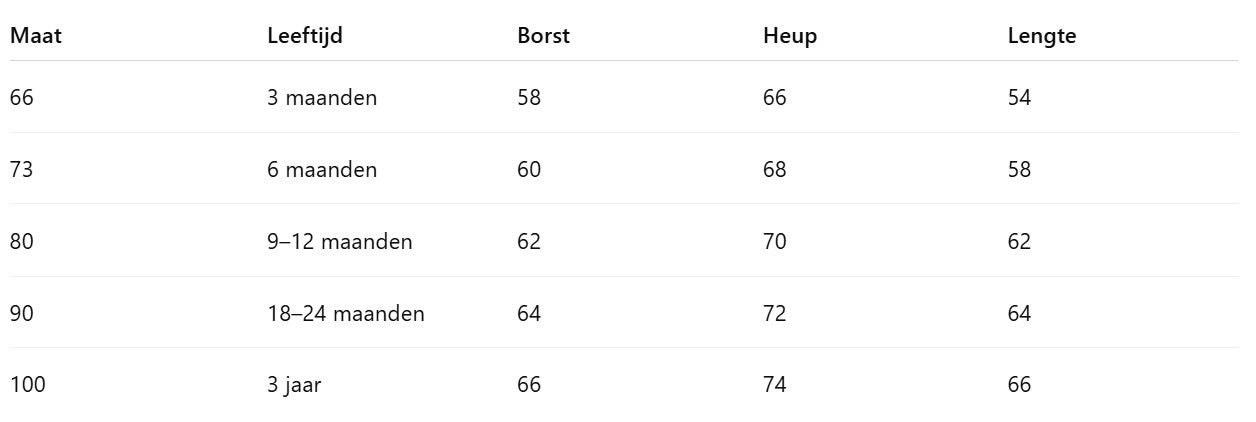Click the Leeftijd column header
1256x422 pixels.
(x=305, y=36)
